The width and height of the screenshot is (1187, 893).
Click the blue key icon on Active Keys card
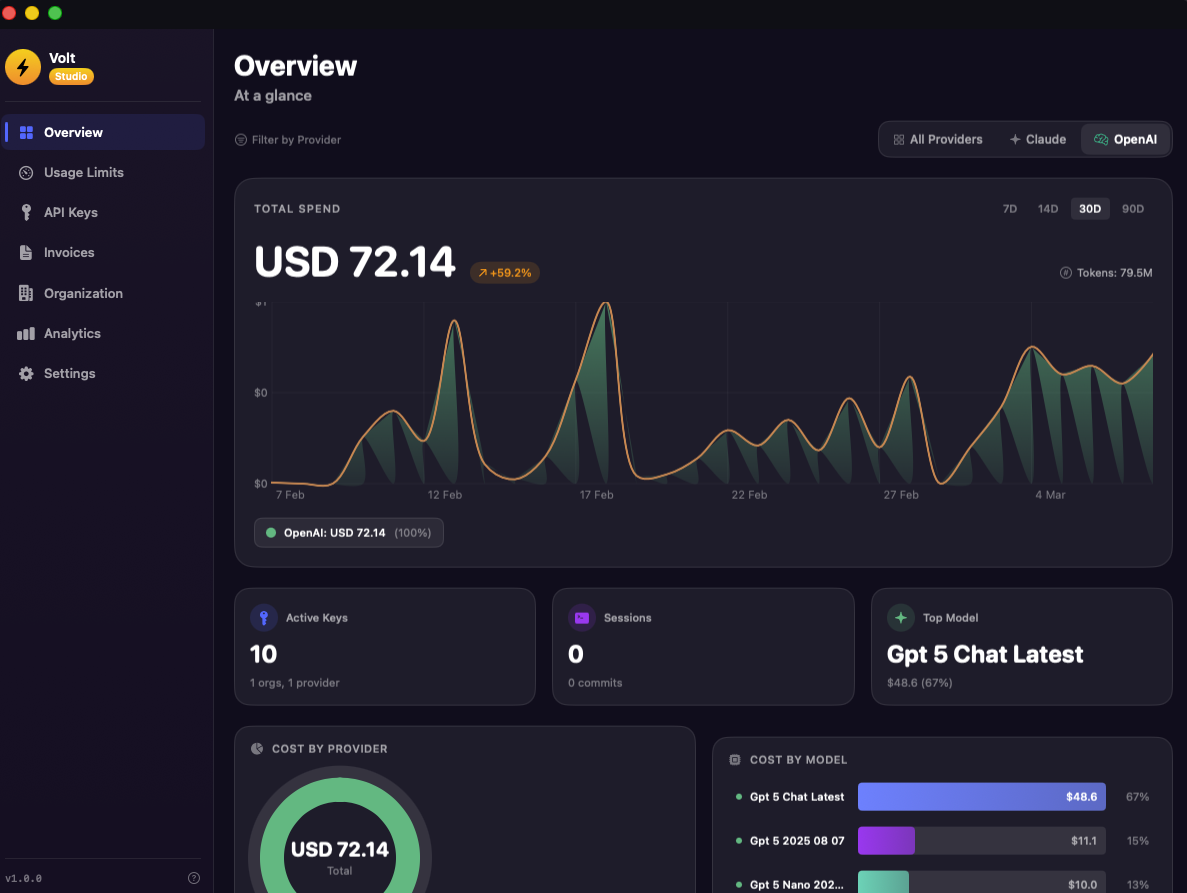264,618
